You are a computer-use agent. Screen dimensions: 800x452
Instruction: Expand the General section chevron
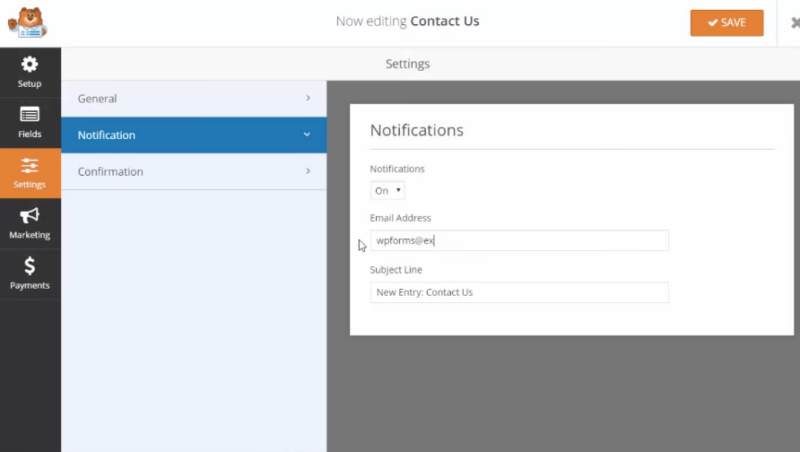[x=308, y=98]
